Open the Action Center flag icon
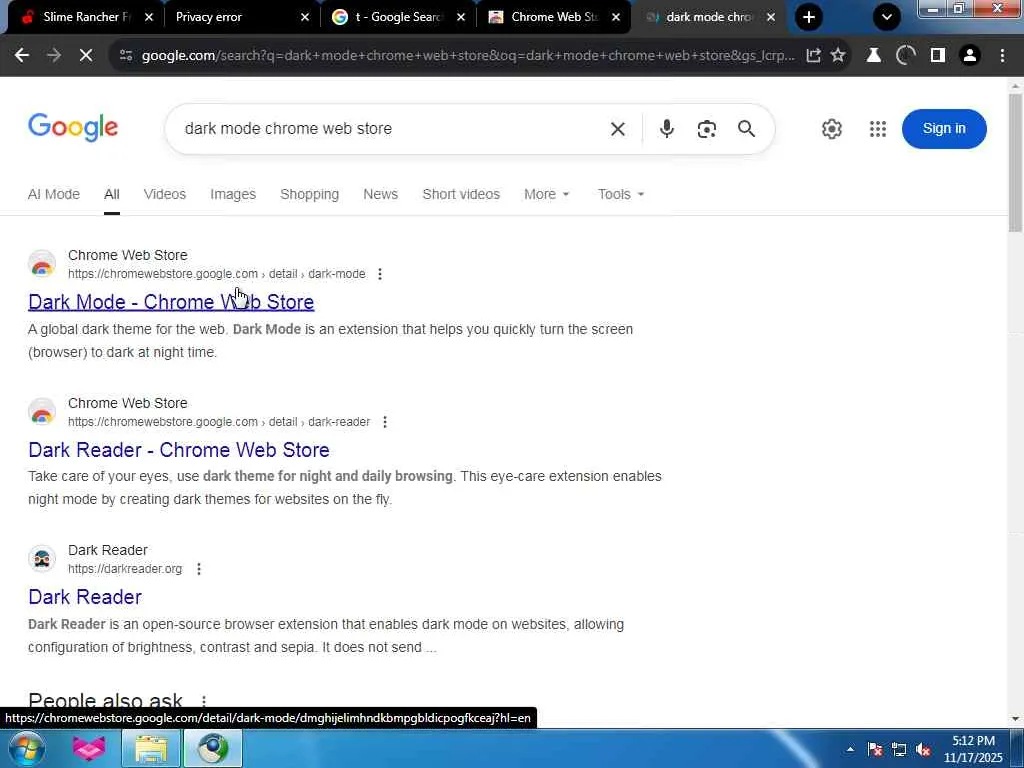Image resolution: width=1024 pixels, height=768 pixels. point(875,749)
